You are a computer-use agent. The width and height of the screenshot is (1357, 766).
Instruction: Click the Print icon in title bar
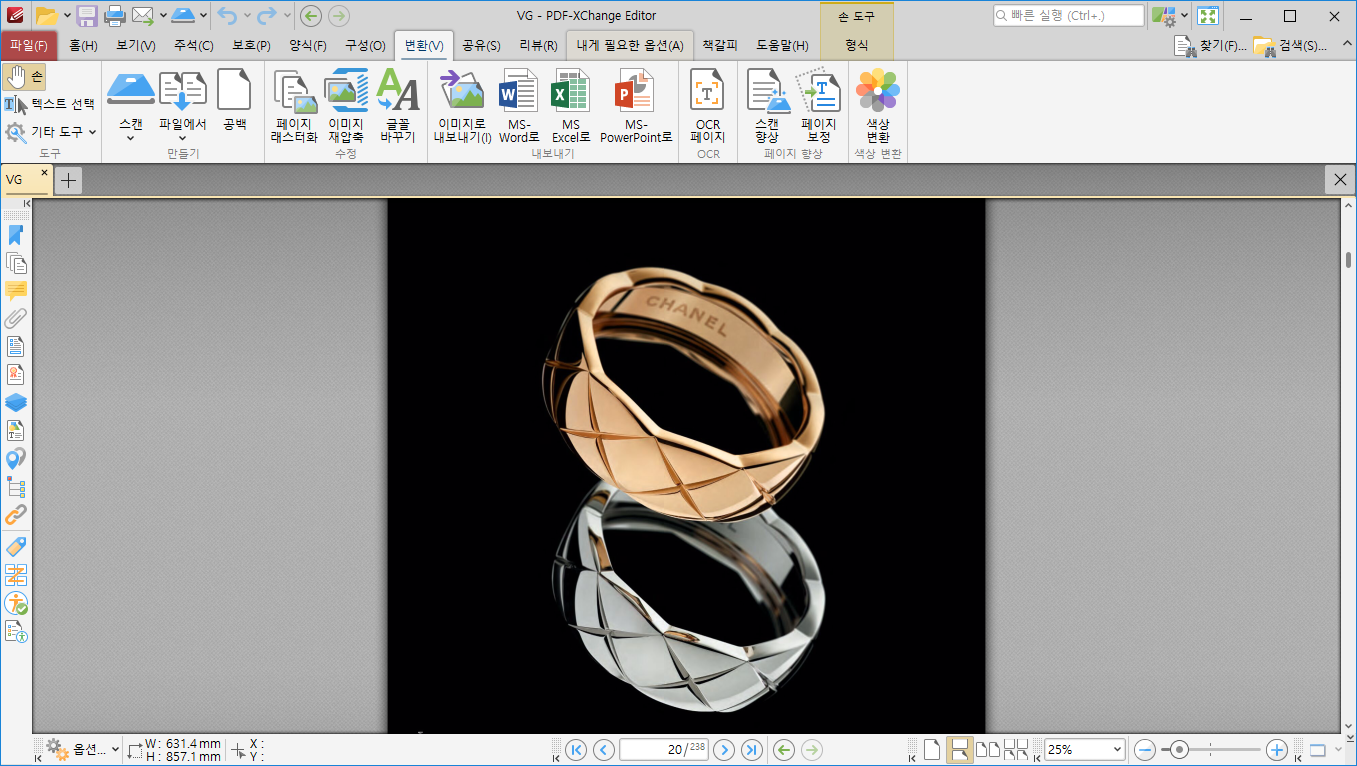(x=115, y=15)
